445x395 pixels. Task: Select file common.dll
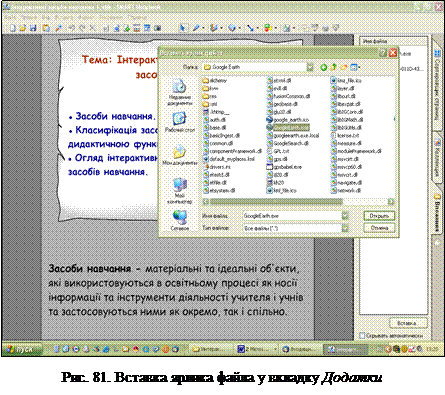coord(218,143)
